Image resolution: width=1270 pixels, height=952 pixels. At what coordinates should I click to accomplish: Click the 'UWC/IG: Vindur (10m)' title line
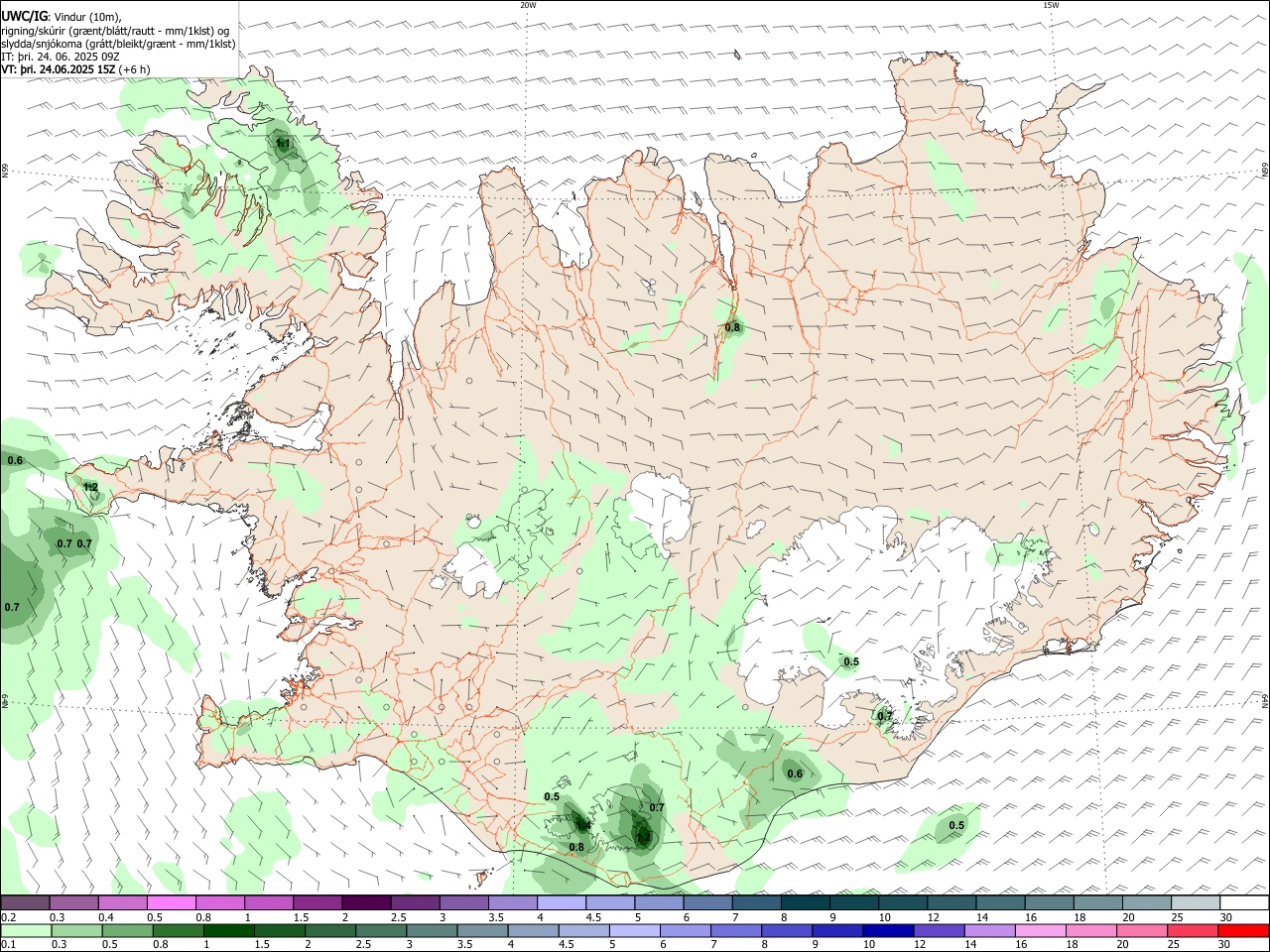tap(62, 17)
